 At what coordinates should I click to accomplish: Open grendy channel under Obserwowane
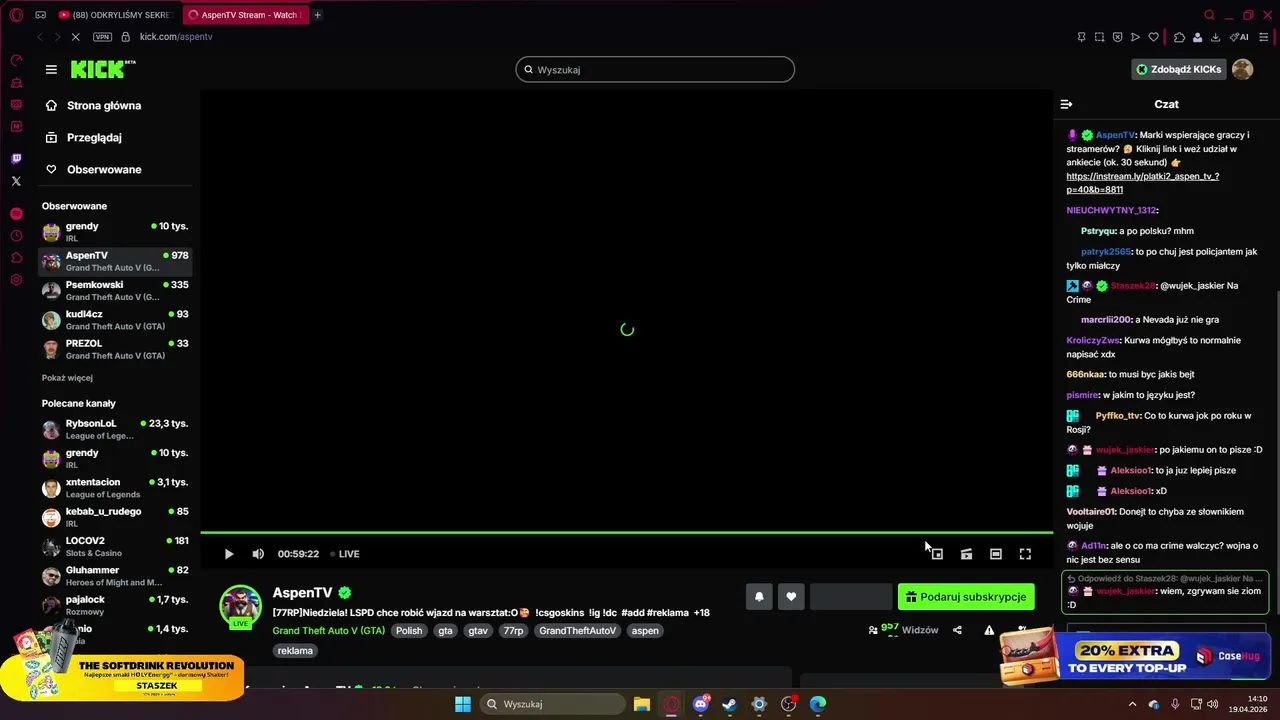[115, 232]
